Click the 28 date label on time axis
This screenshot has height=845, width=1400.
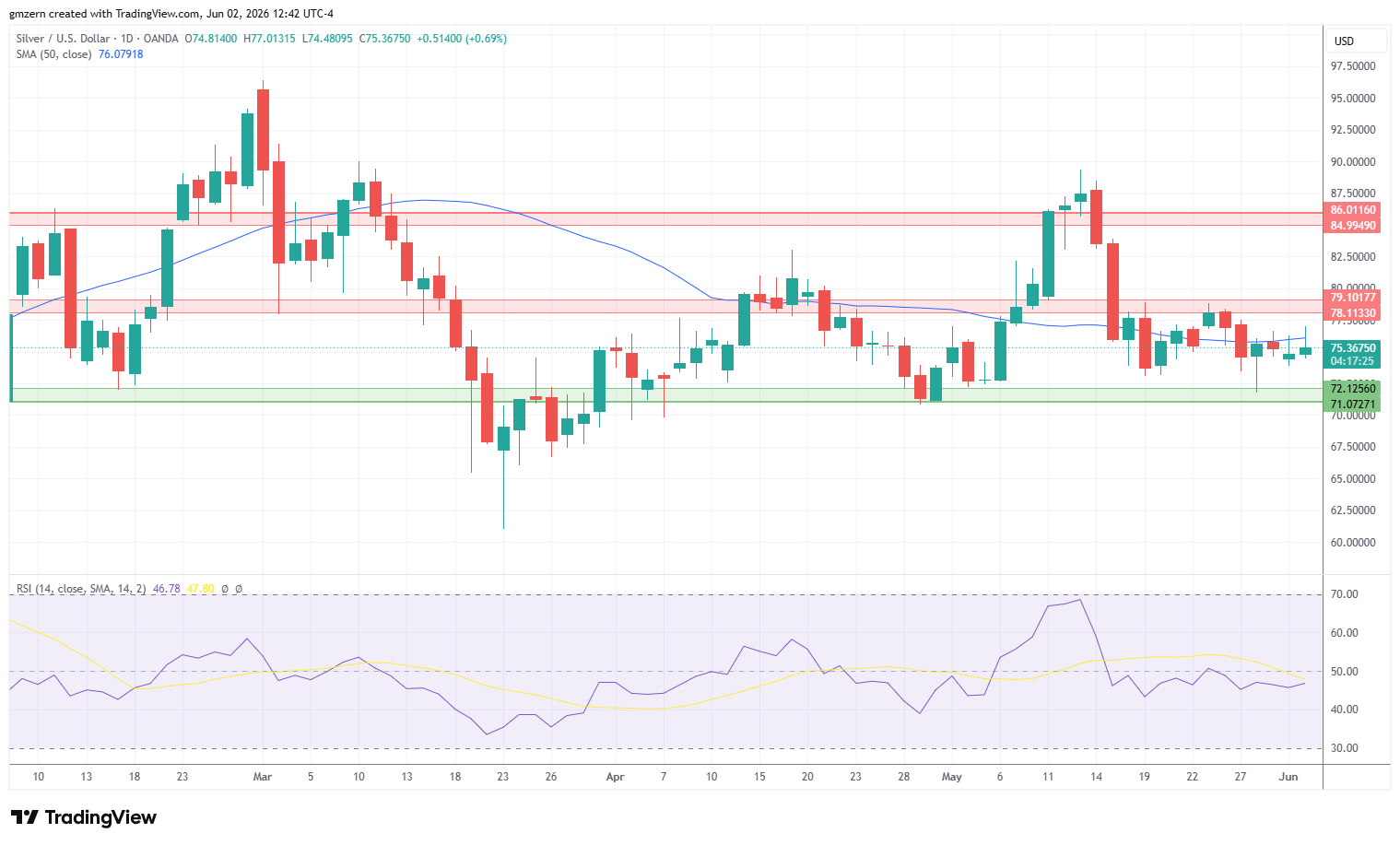click(904, 777)
